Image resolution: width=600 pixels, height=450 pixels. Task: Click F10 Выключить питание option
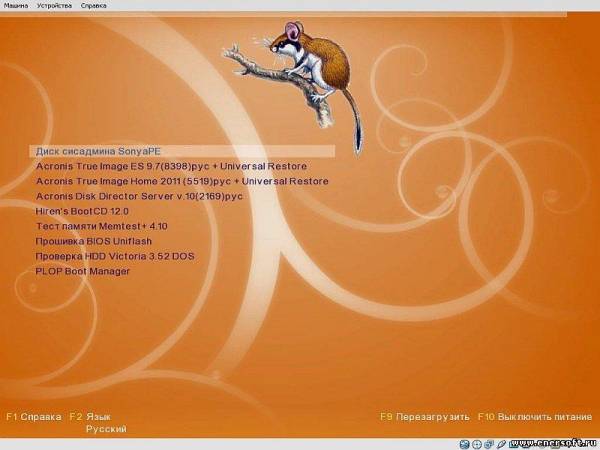[535, 417]
